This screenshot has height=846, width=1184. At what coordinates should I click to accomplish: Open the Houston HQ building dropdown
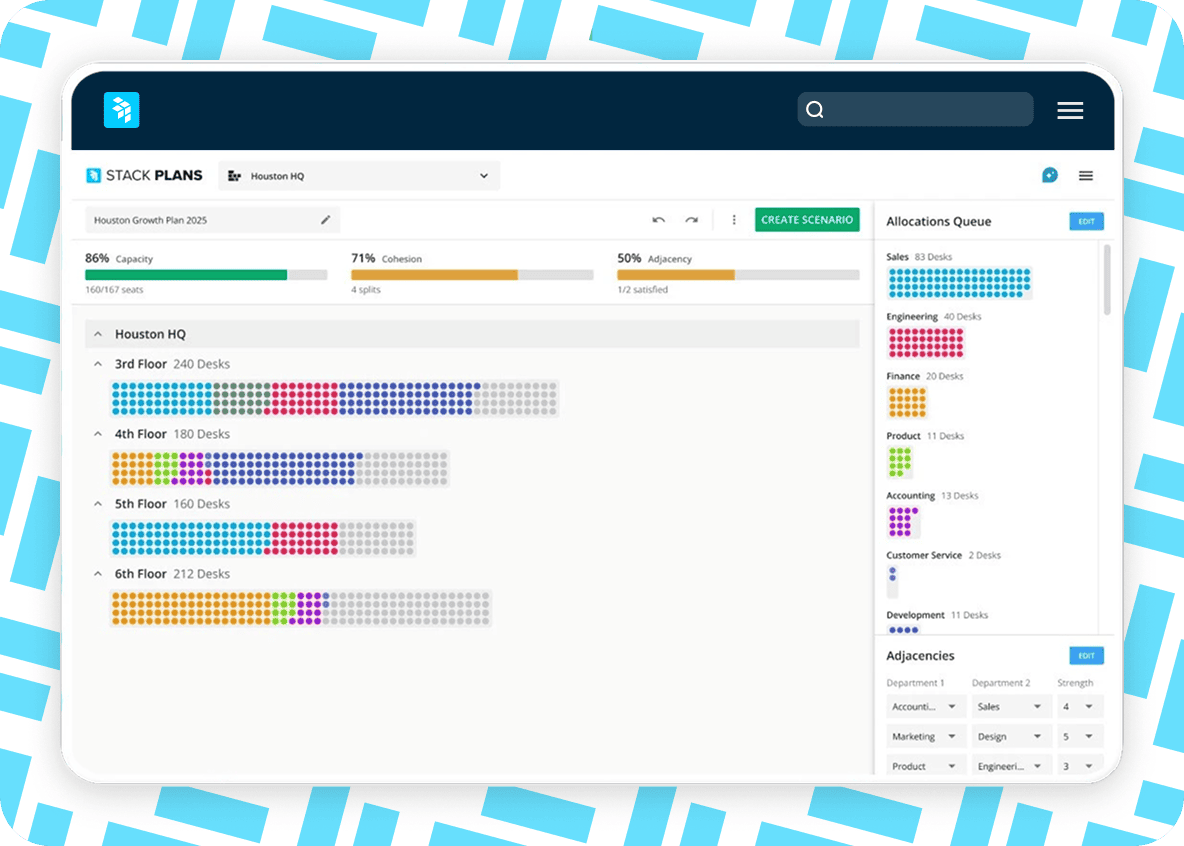tap(359, 176)
